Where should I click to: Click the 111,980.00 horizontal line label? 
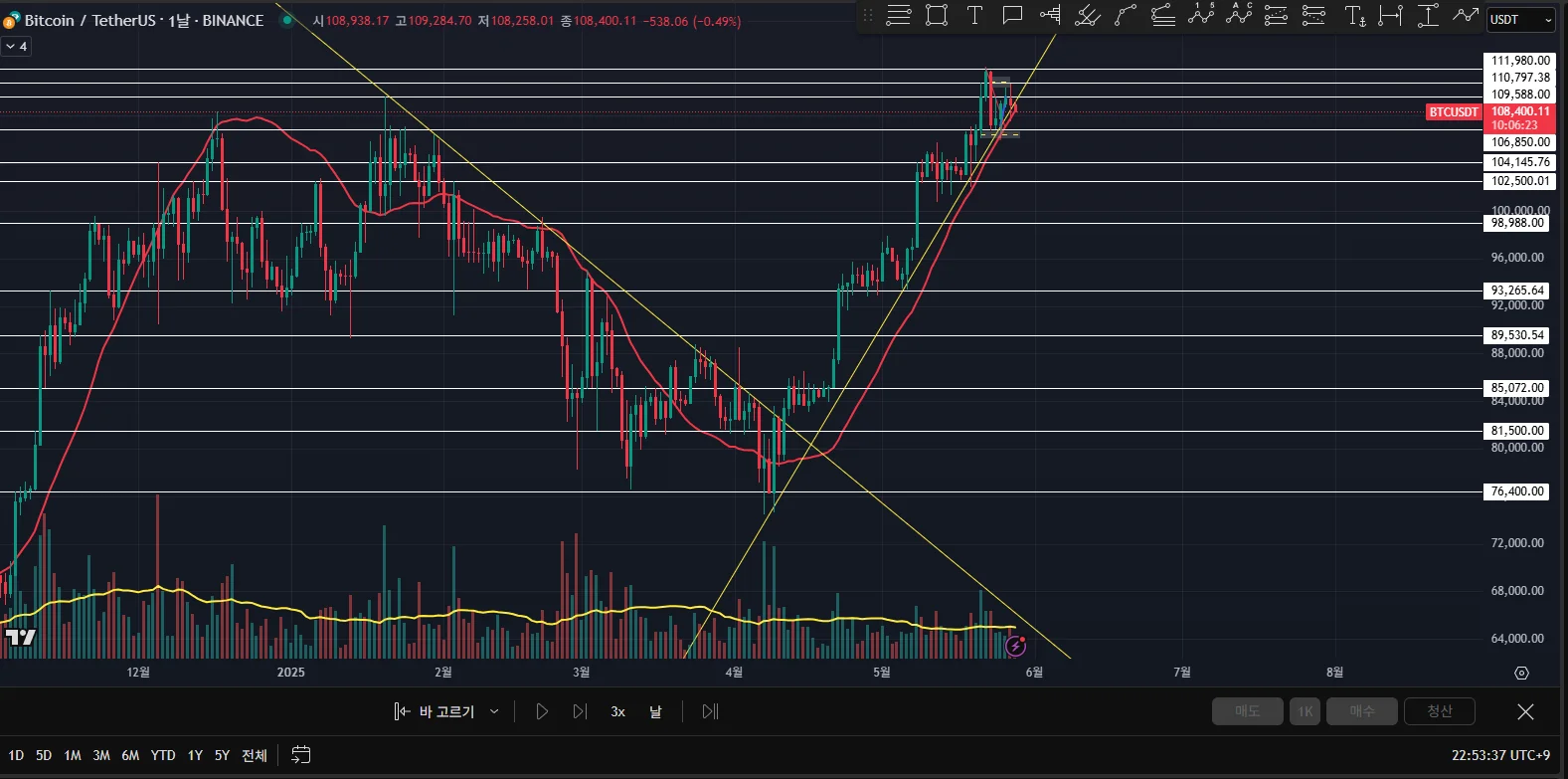(x=1520, y=61)
